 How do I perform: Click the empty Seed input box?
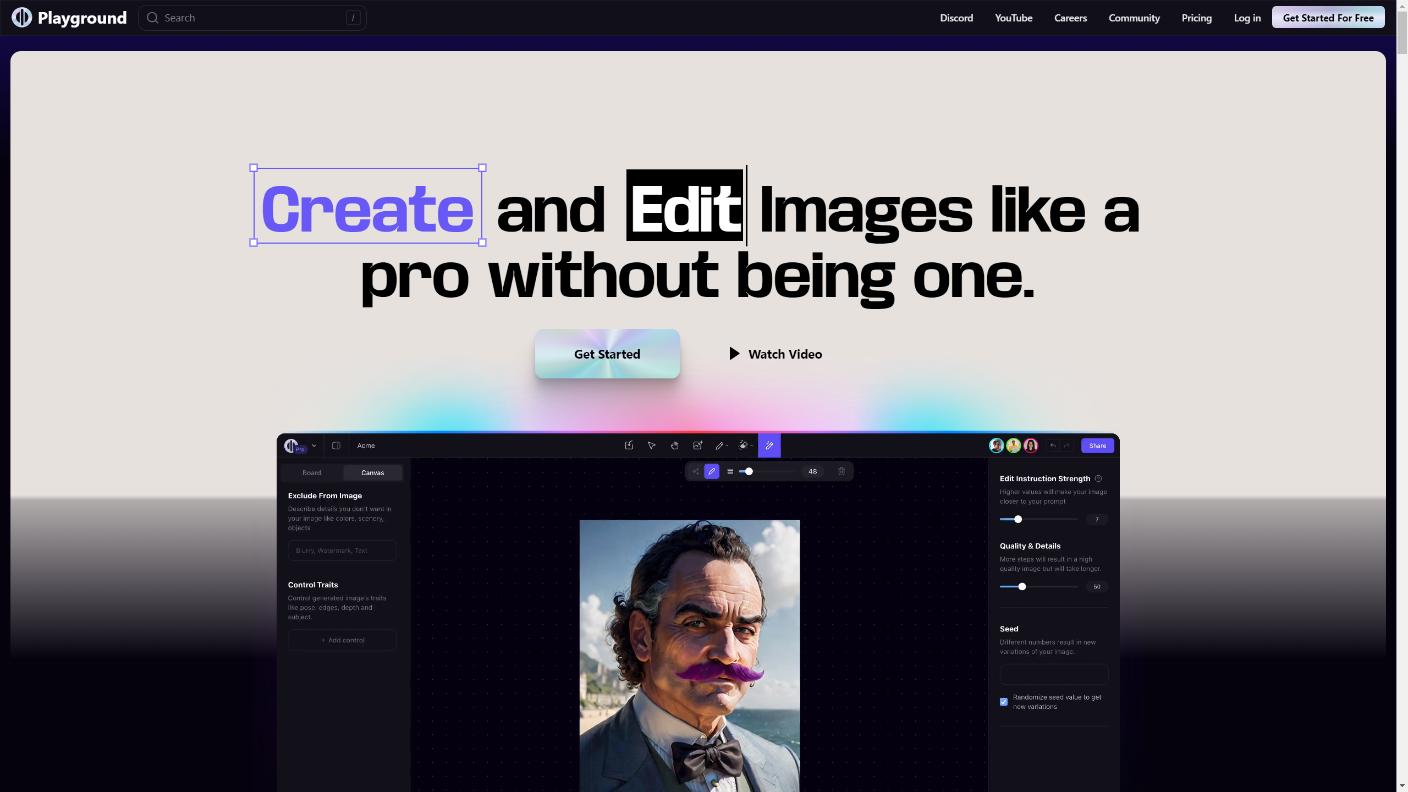1054,674
